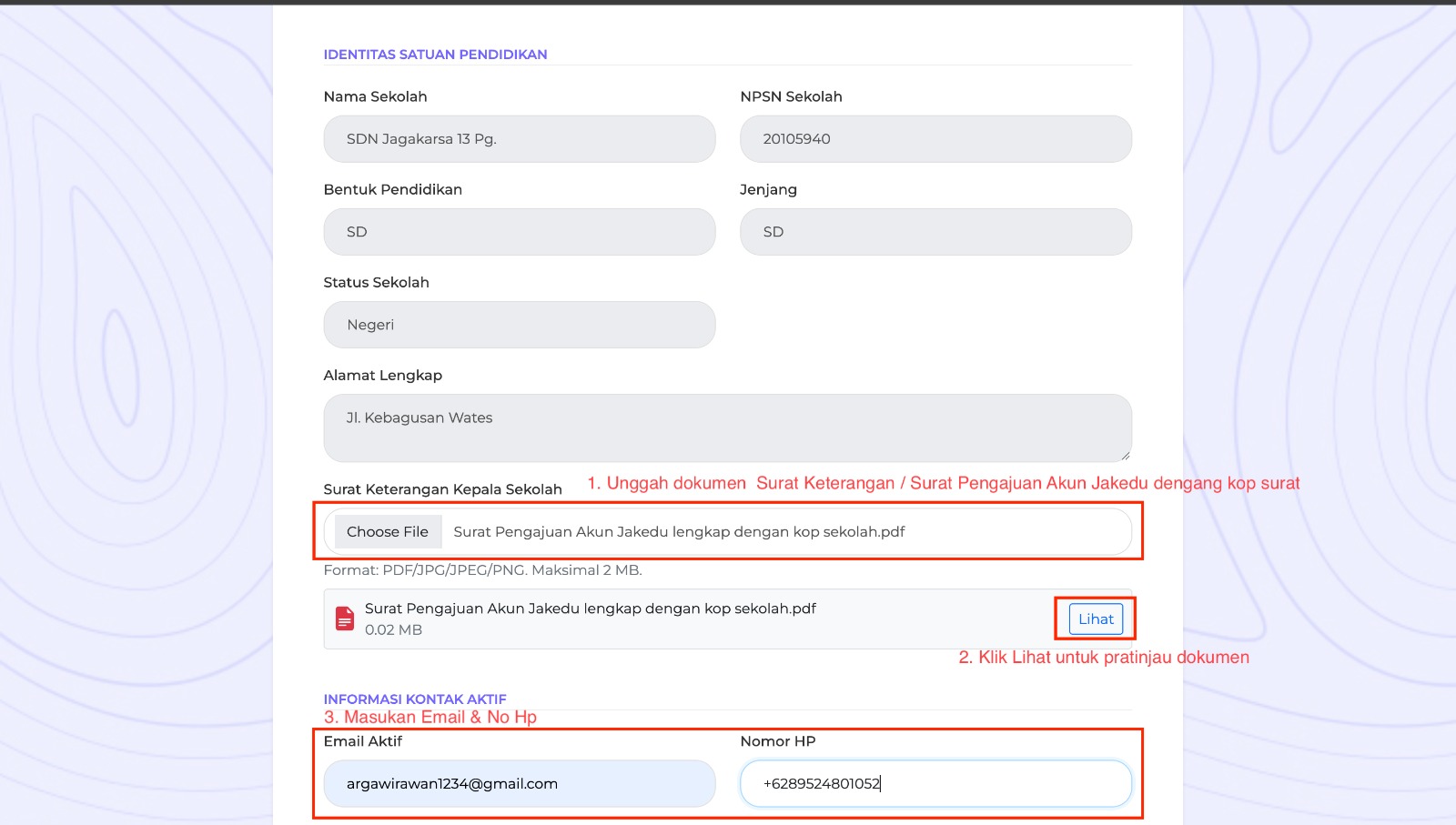Click the Choose File button
Image resolution: width=1456 pixels, height=825 pixels.
(x=388, y=531)
